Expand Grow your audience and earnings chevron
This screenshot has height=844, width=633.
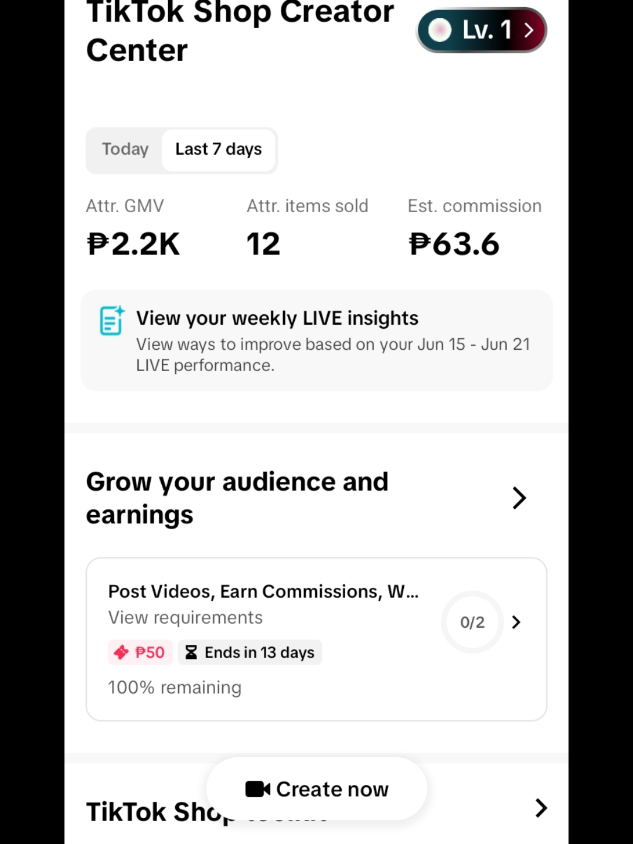519,498
